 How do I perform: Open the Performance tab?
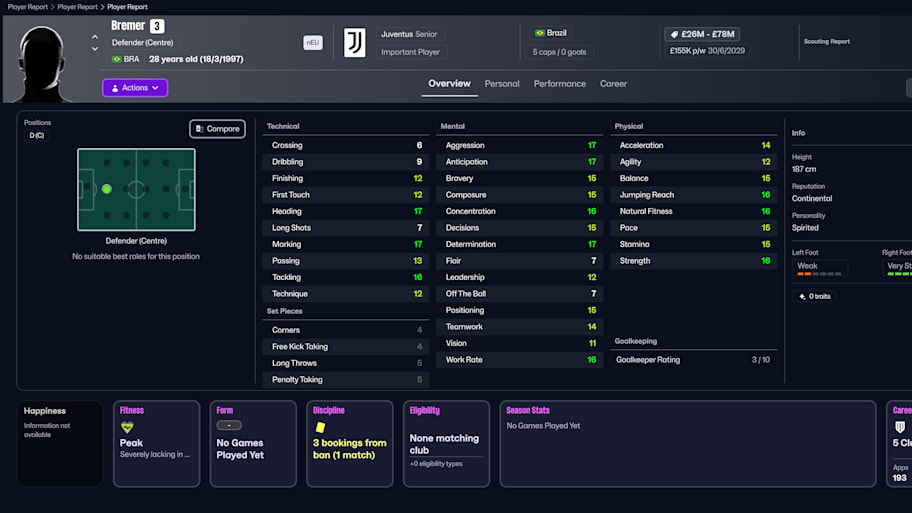pos(559,84)
